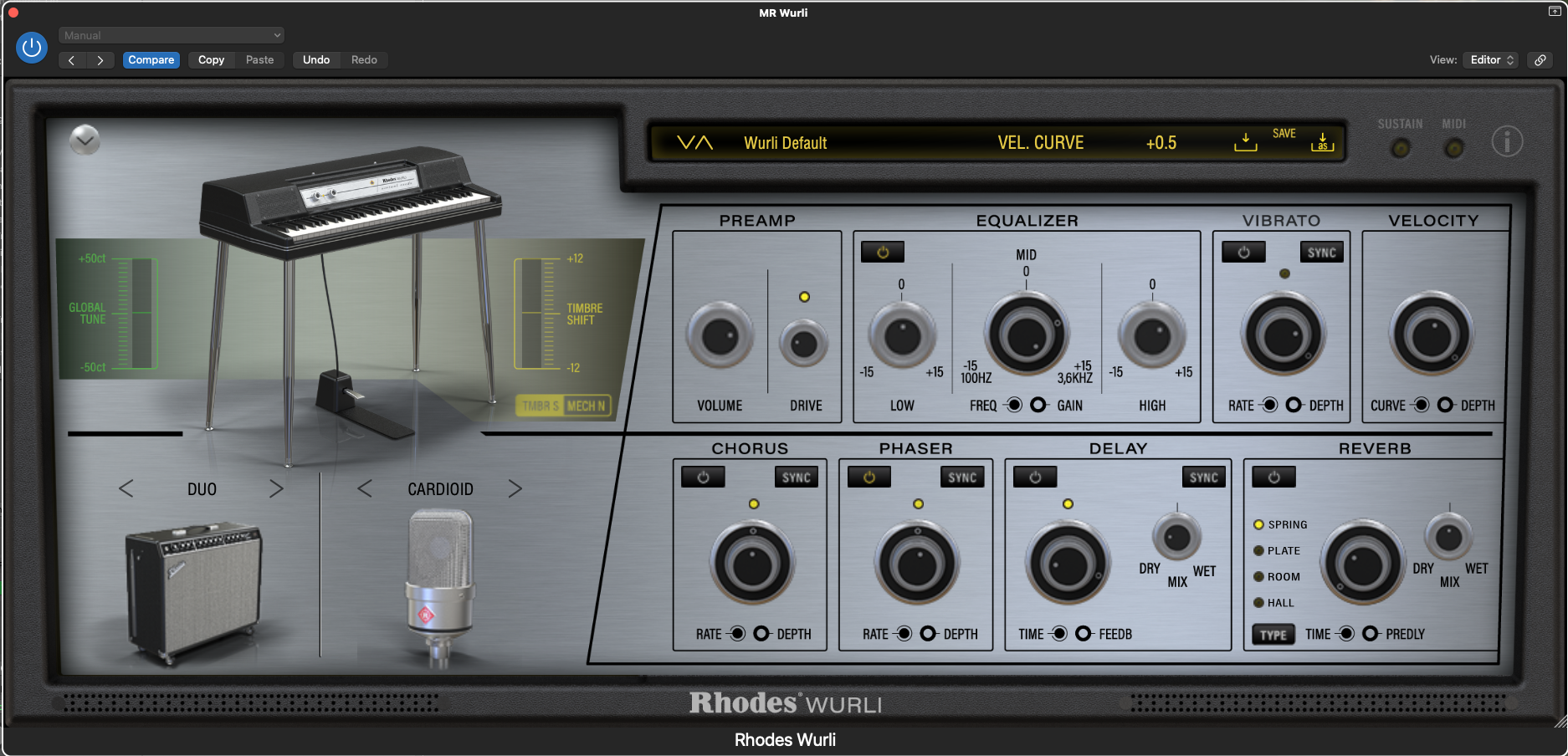Viewport: 1568px width, 756px height.
Task: Click the DUO amplifier image
Action: click(193, 592)
